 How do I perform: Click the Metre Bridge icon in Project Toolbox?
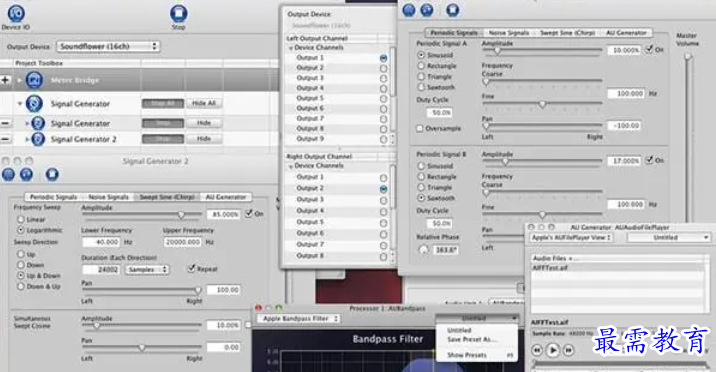coord(34,80)
